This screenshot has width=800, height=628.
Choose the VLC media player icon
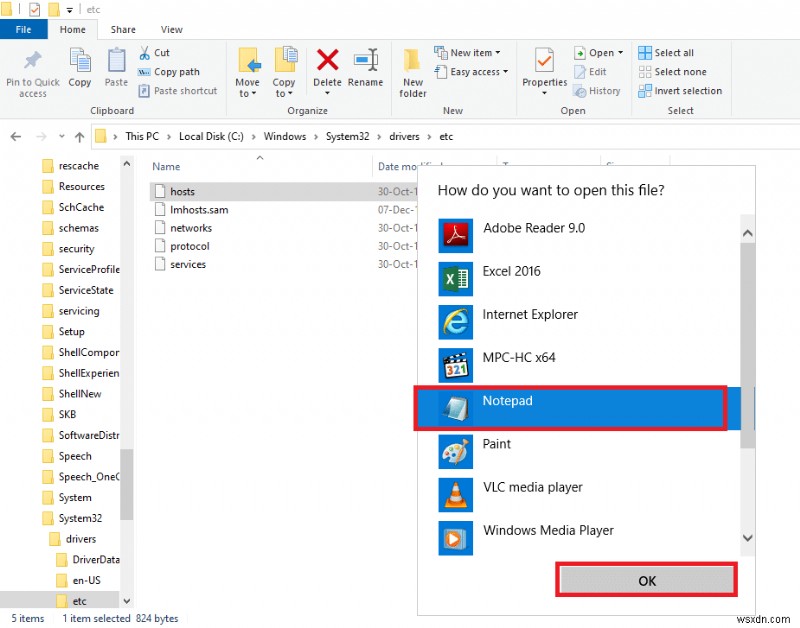pyautogui.click(x=455, y=495)
